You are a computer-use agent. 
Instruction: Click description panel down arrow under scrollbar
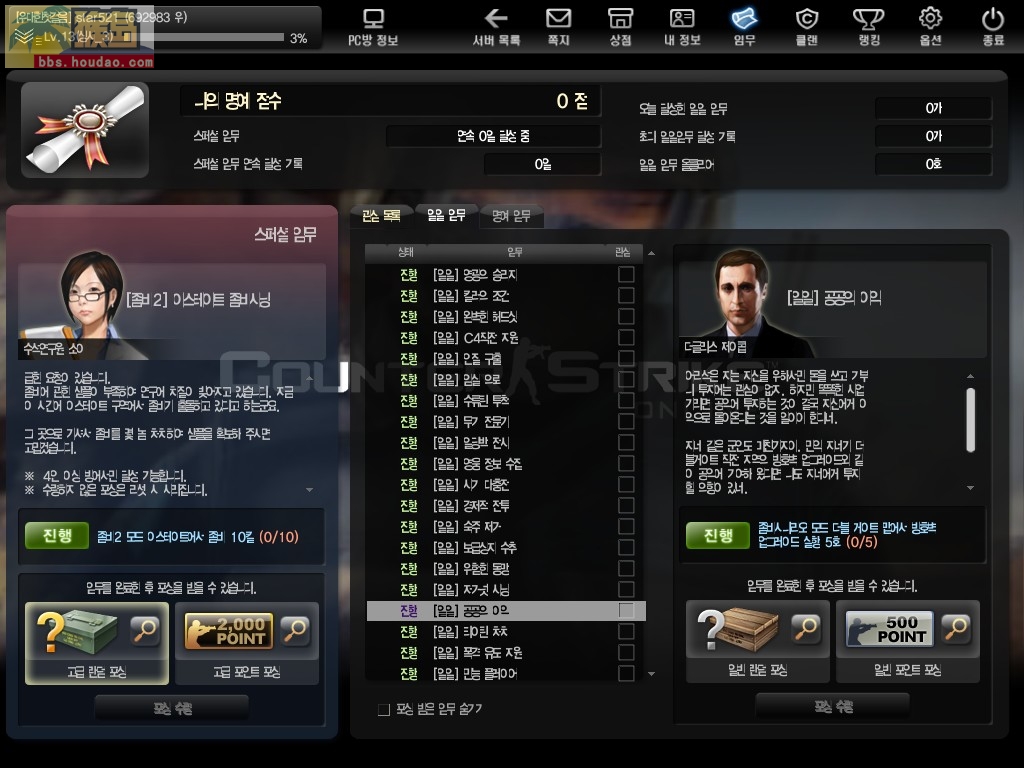coord(970,487)
